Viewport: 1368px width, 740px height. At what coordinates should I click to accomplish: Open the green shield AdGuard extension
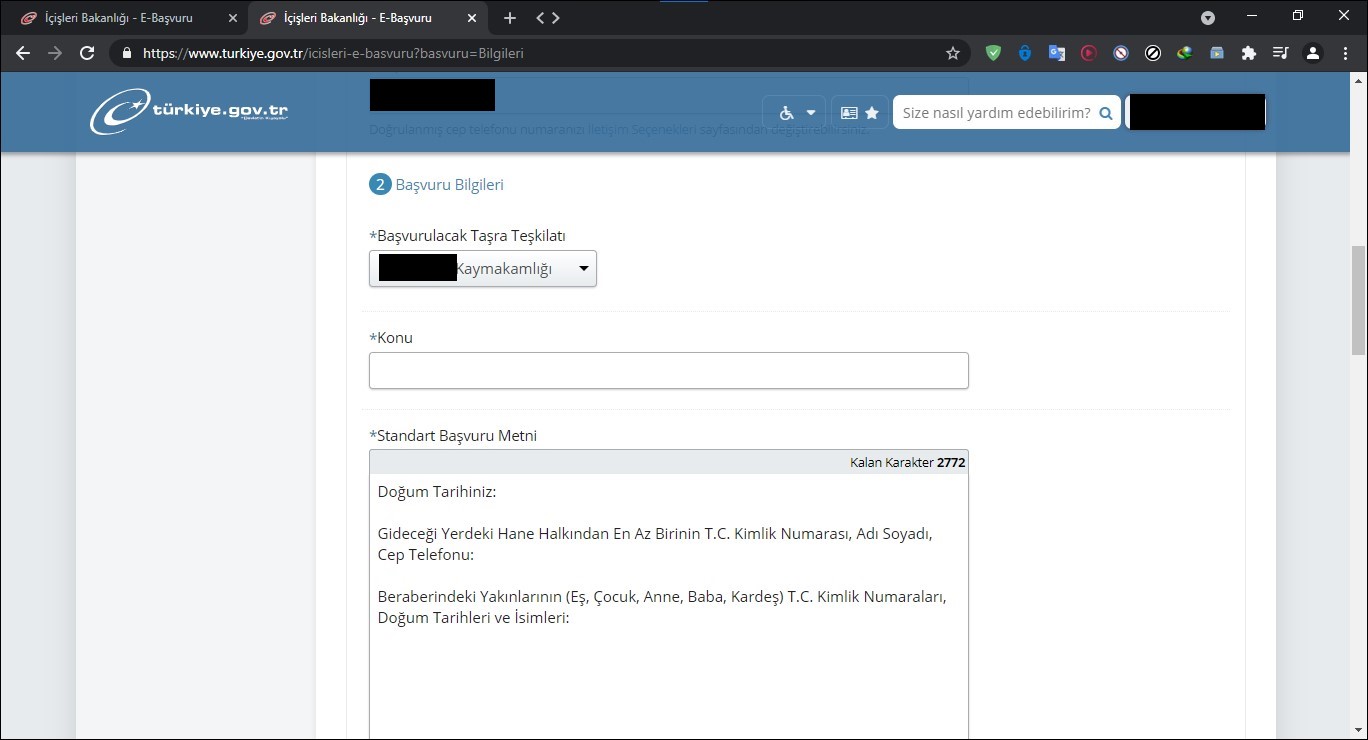click(993, 53)
